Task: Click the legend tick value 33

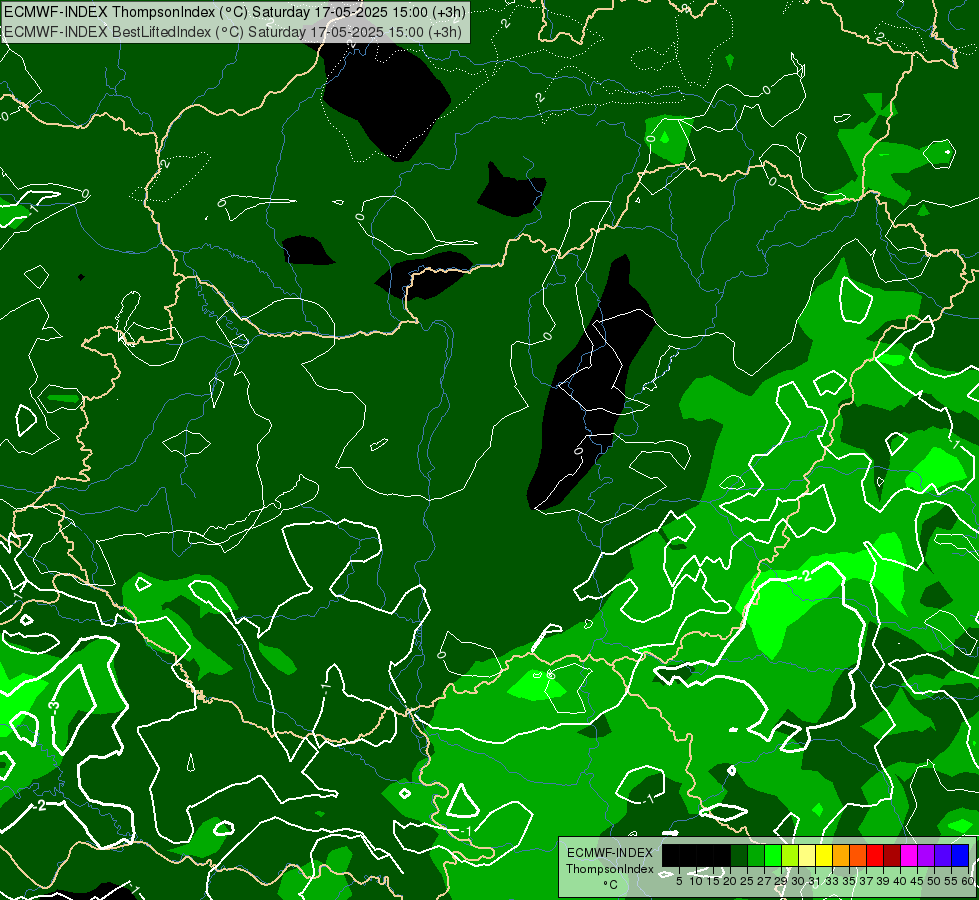Action: (x=832, y=881)
